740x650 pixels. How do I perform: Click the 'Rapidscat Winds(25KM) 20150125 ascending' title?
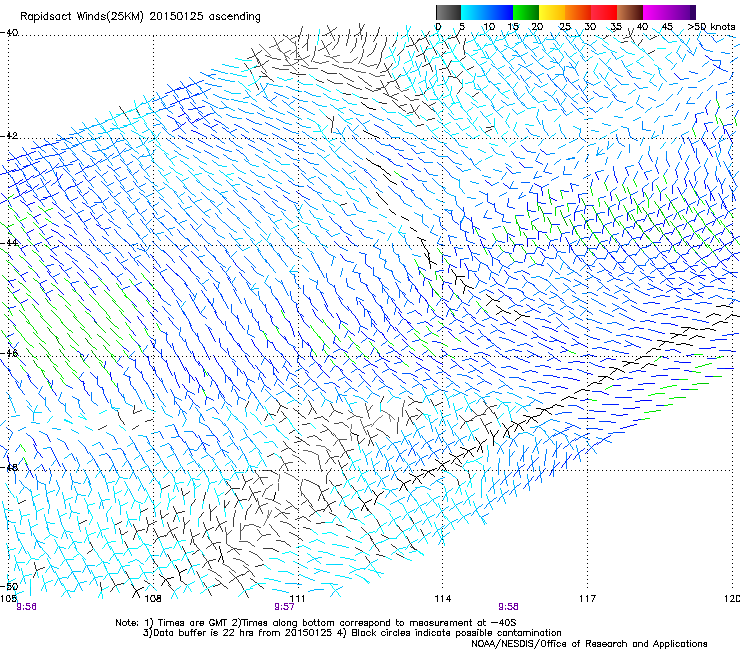point(140,17)
